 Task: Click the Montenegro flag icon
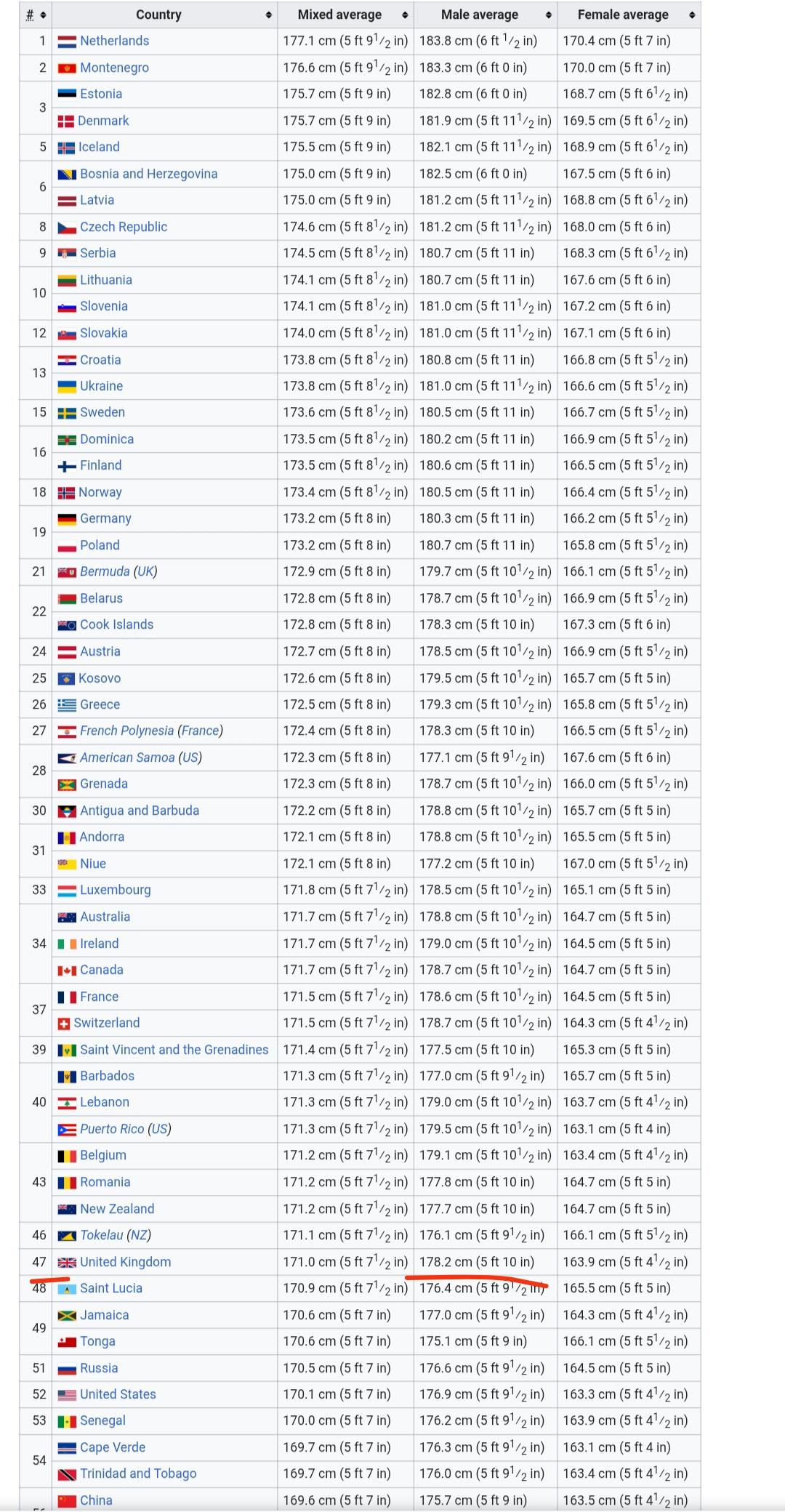point(67,68)
